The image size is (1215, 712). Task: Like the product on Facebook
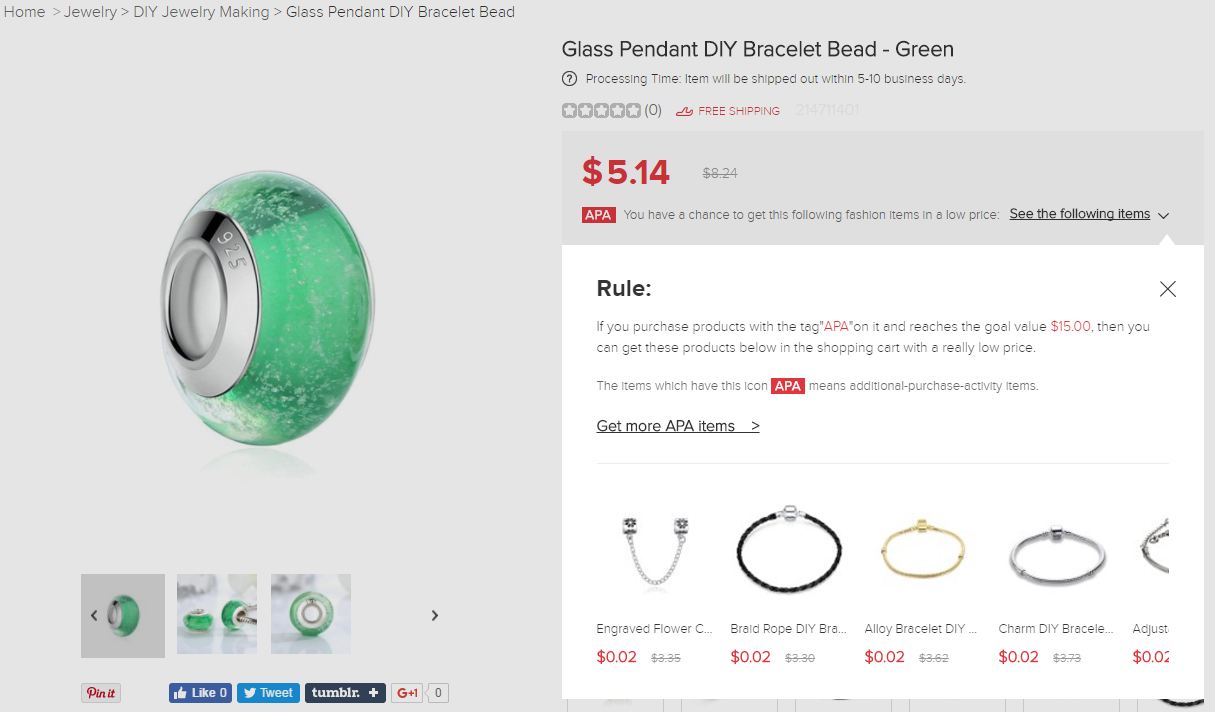coord(200,692)
